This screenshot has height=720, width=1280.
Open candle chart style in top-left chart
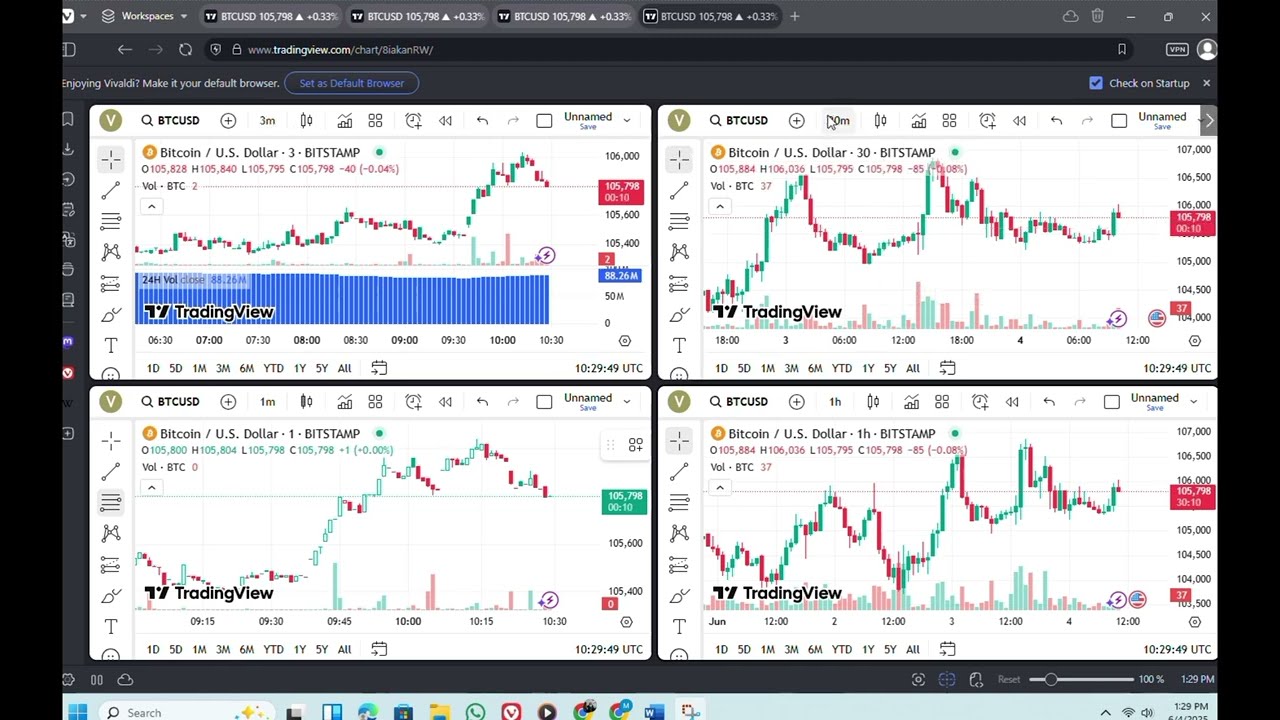point(306,120)
